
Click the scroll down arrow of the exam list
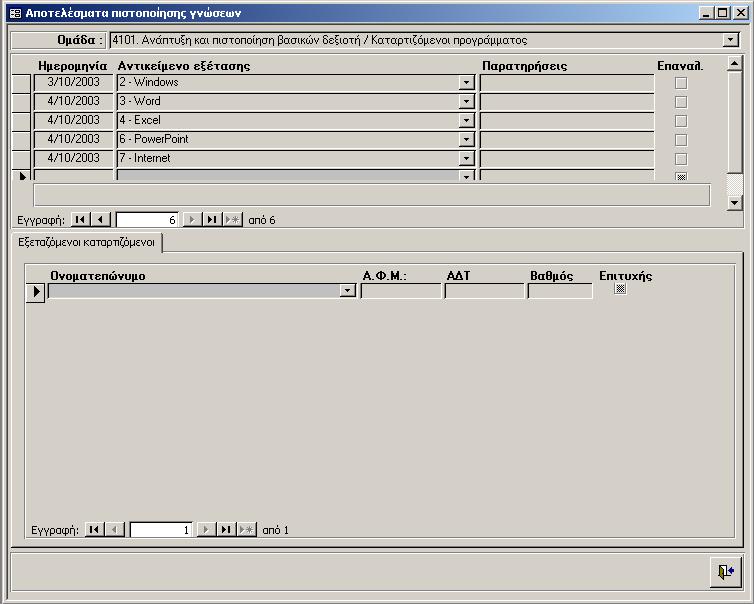point(735,202)
